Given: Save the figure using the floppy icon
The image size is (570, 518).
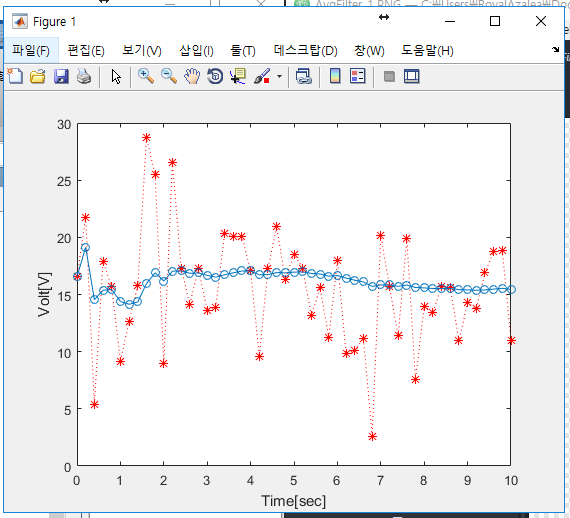Looking at the screenshot, I should click(61, 76).
